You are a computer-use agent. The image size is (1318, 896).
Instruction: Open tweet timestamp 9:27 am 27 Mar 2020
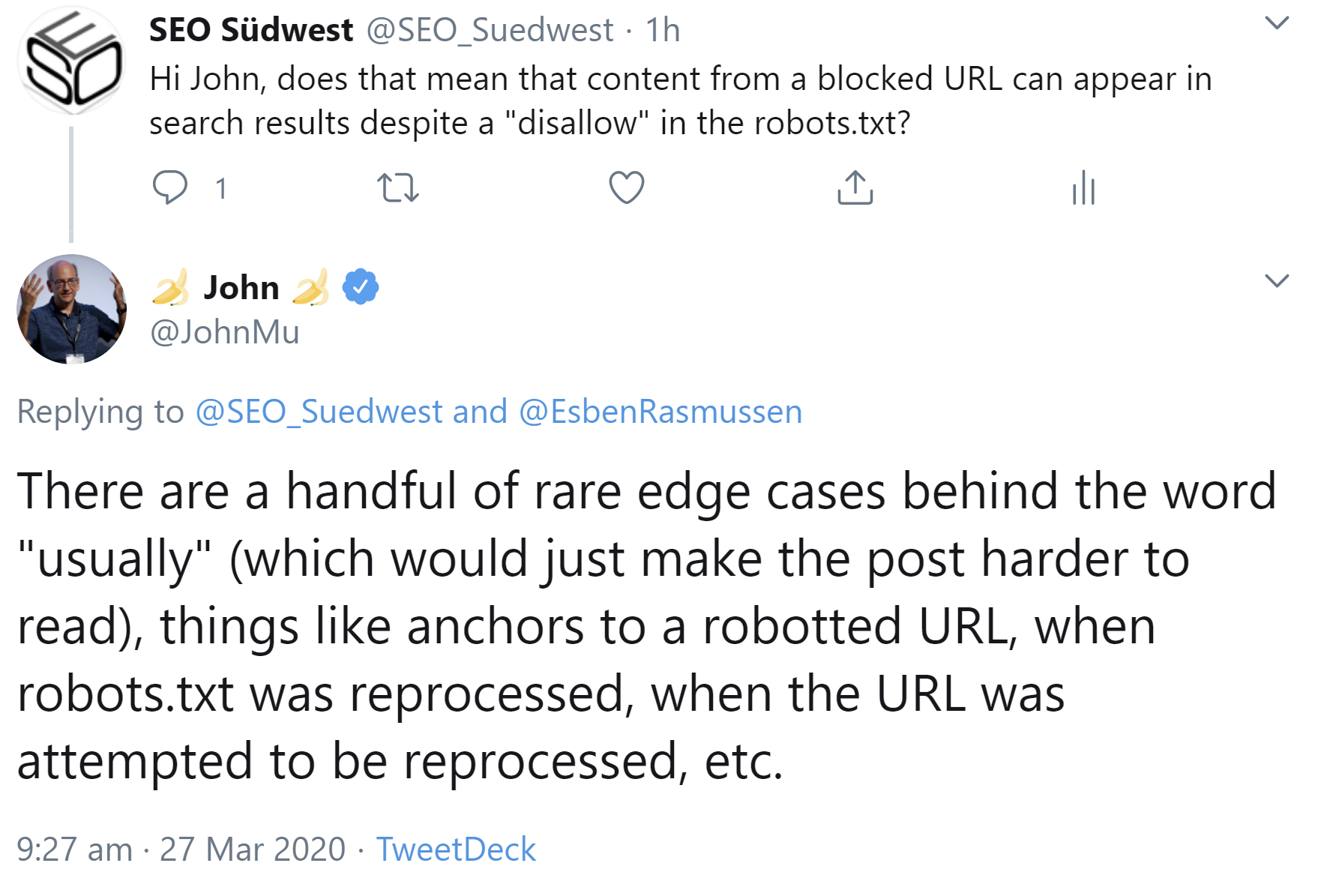(x=181, y=850)
